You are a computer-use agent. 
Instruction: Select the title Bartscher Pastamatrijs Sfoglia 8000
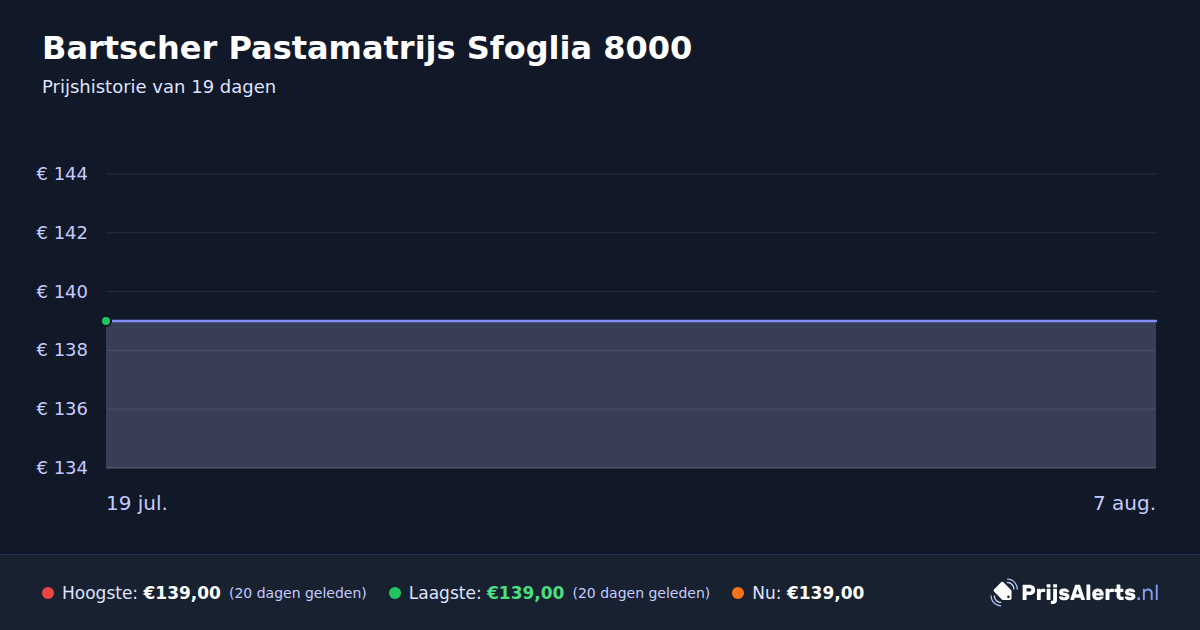coord(367,48)
